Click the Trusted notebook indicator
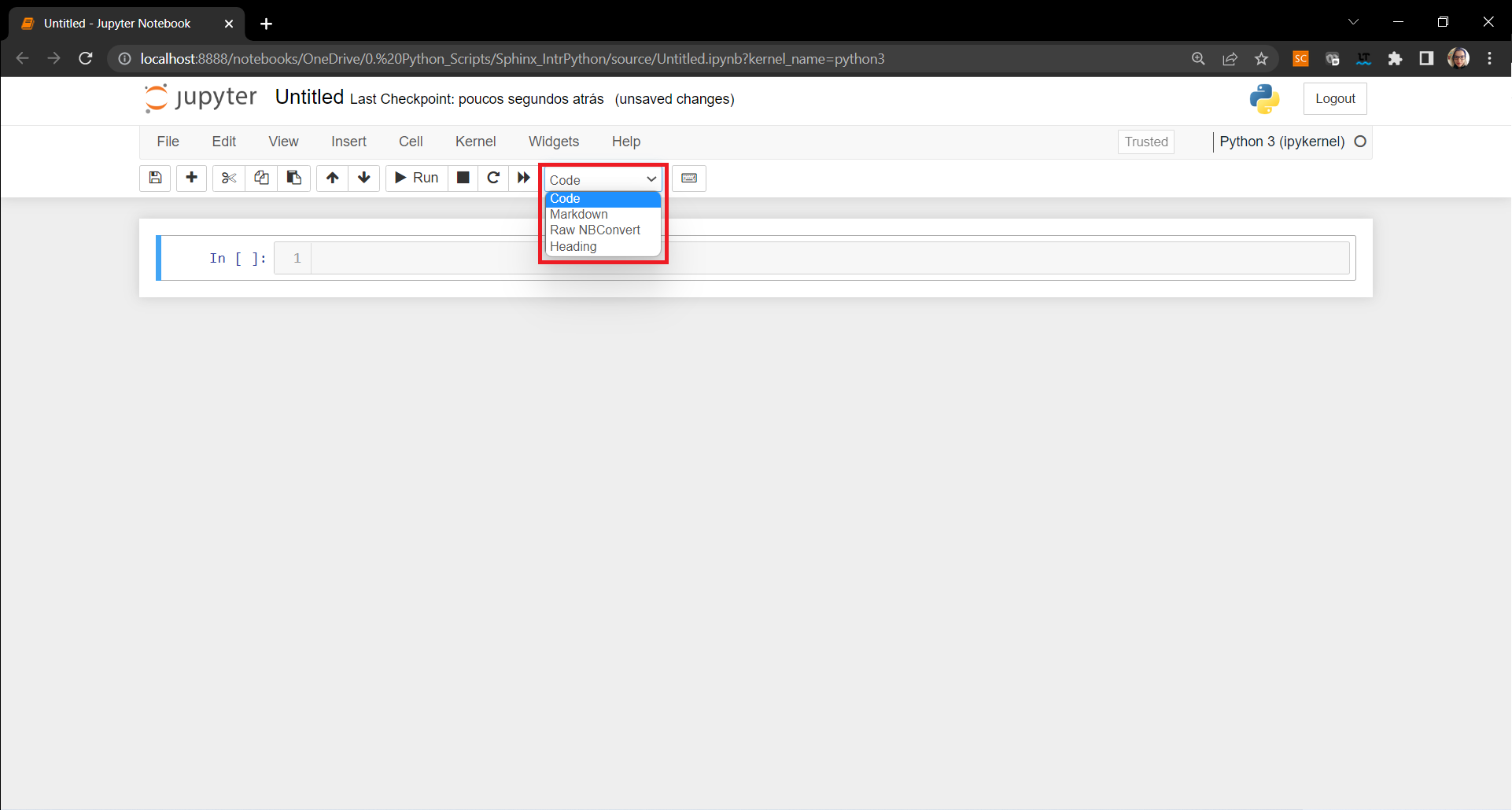Screen dimensions: 1512x810 click(1146, 142)
